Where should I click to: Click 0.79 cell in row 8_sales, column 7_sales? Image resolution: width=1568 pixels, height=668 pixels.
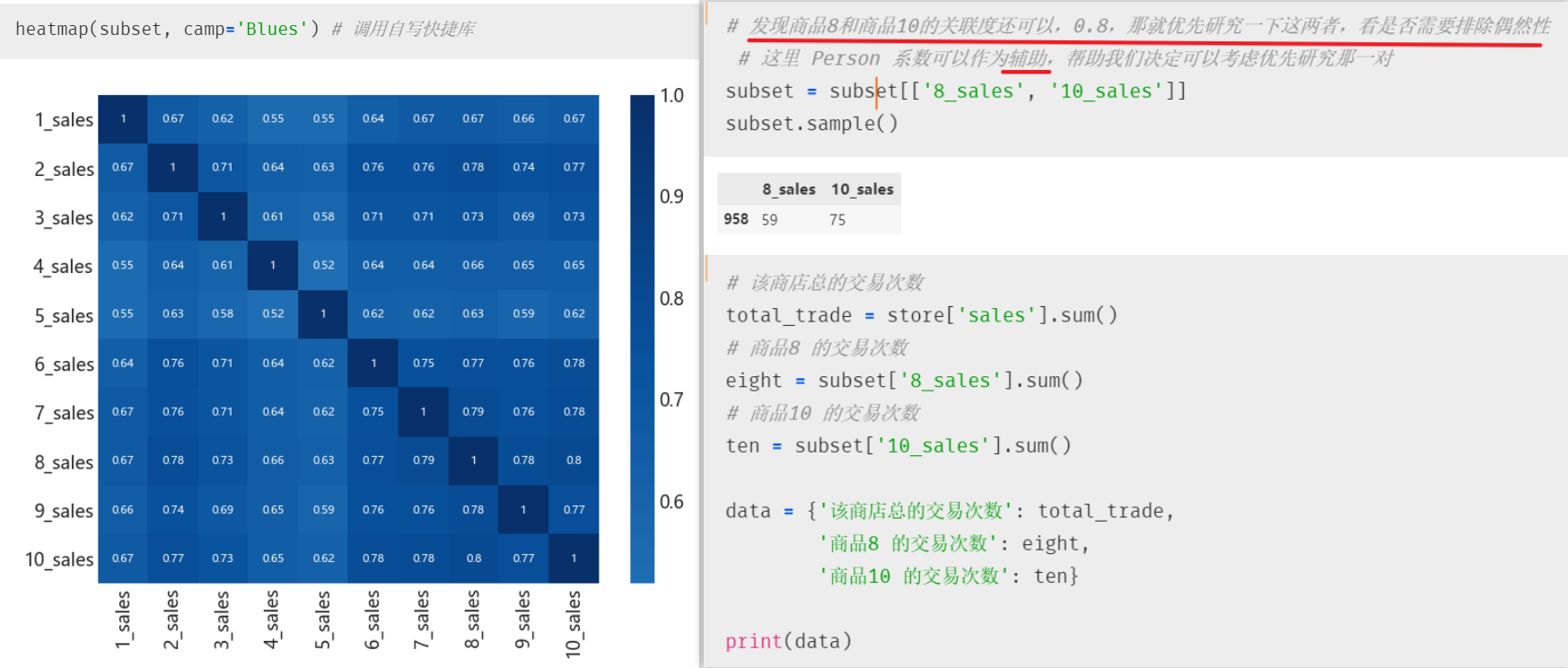click(424, 461)
